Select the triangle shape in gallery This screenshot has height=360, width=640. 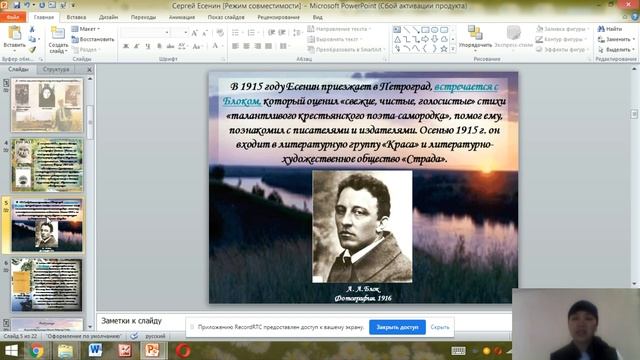[x=397, y=39]
